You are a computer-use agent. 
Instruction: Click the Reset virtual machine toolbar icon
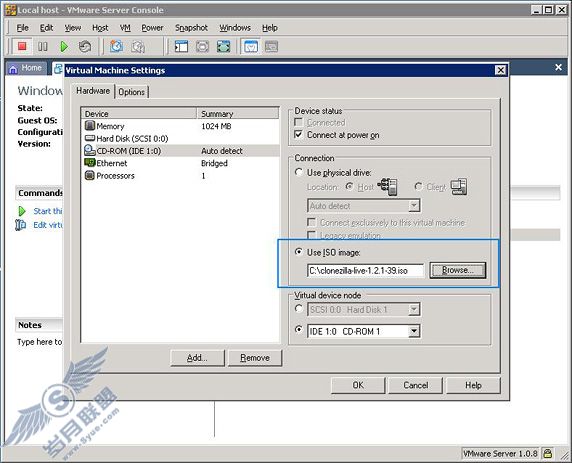[85, 46]
